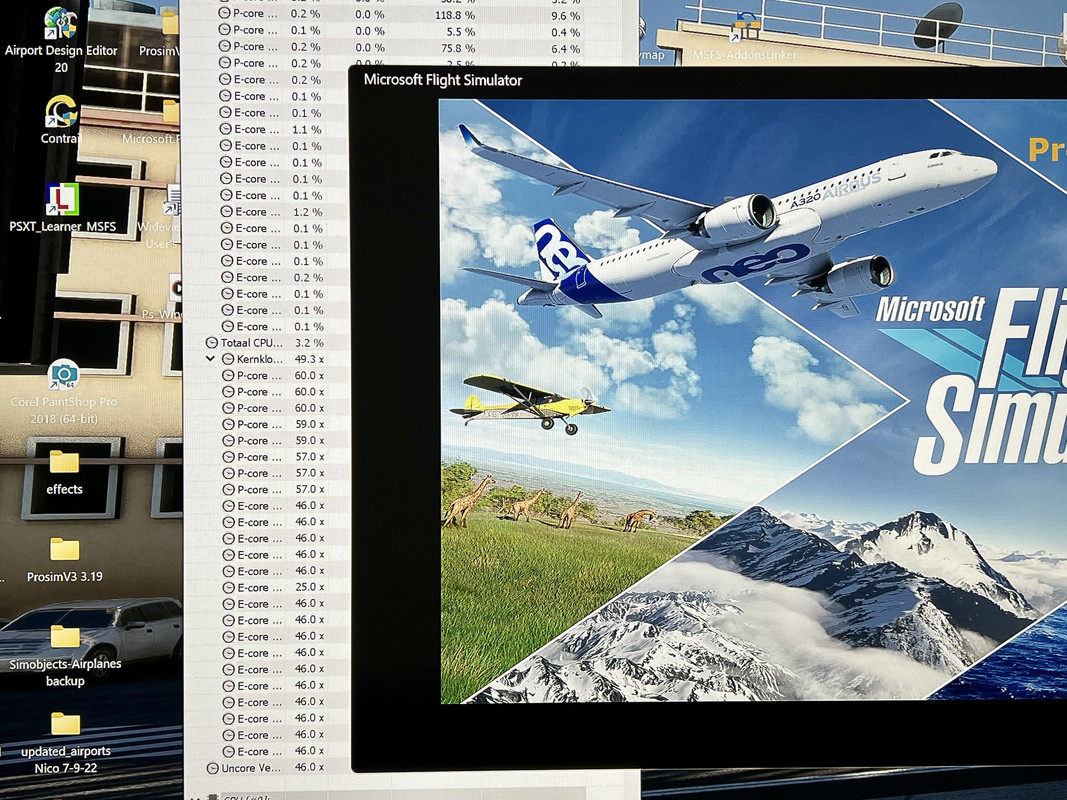Click Microsoft Flight Simulator window title
Screen dimensions: 1067x800
[x=443, y=80]
